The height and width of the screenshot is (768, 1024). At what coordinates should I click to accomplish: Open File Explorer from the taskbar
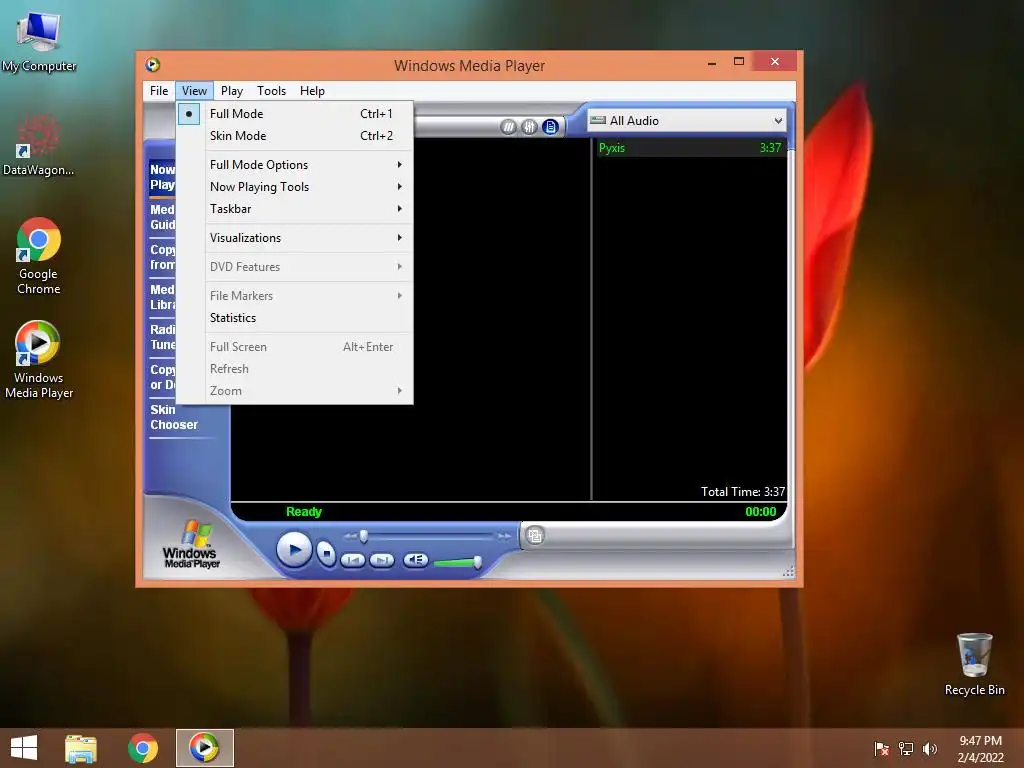pyautogui.click(x=81, y=748)
